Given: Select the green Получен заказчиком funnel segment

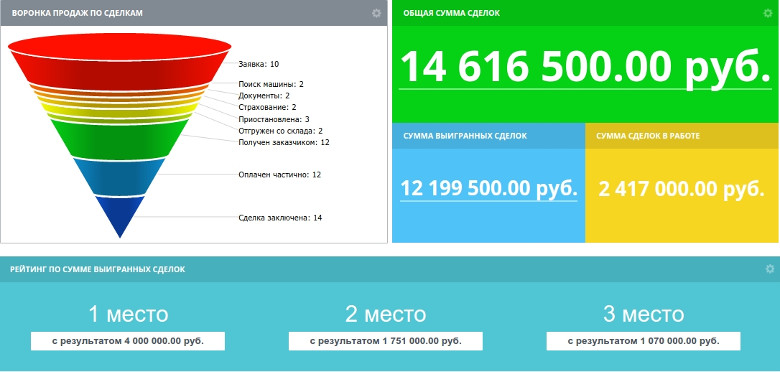Looking at the screenshot, I should (x=120, y=139).
